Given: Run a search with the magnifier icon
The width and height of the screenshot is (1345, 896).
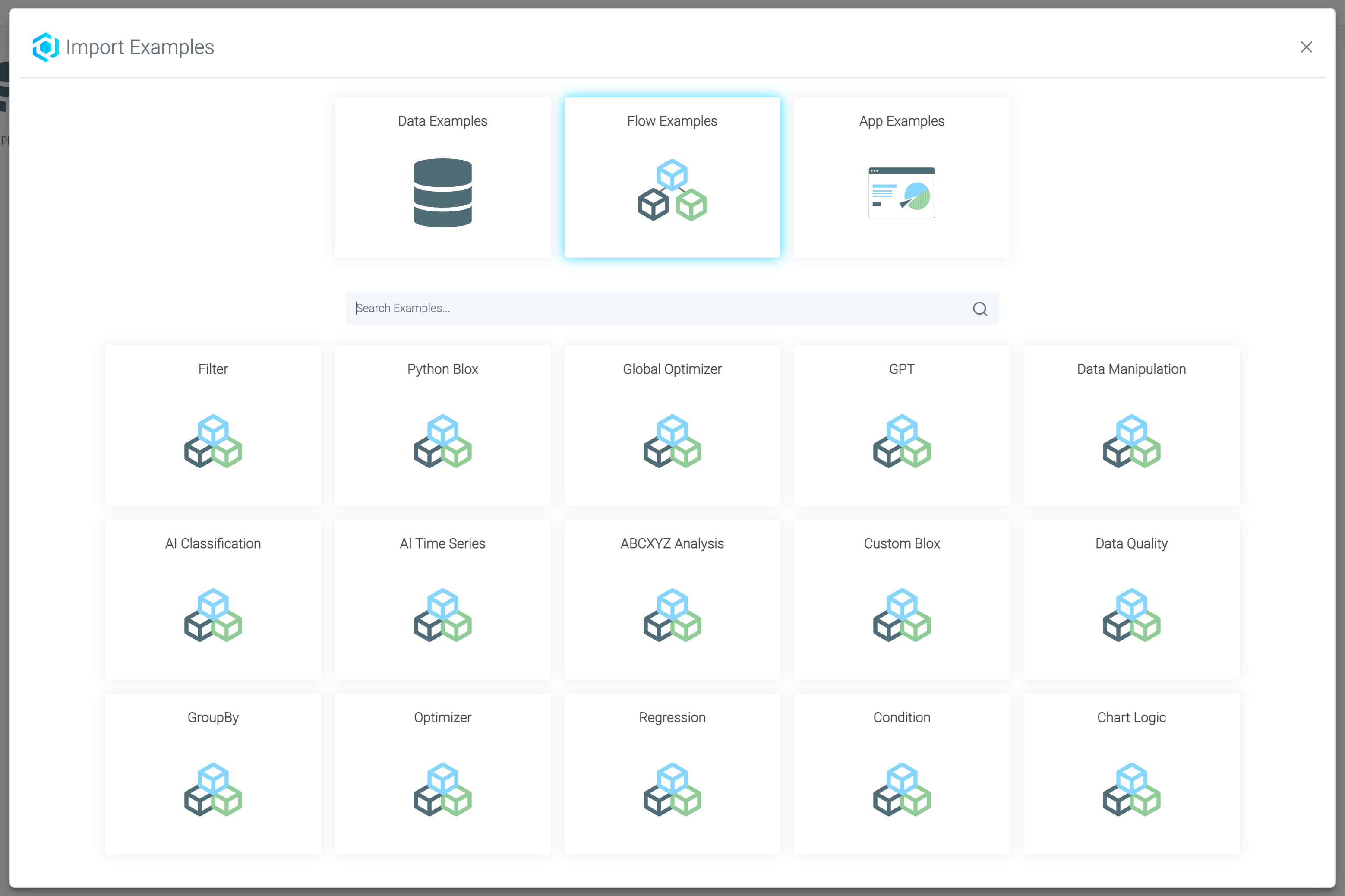Looking at the screenshot, I should pyautogui.click(x=979, y=309).
